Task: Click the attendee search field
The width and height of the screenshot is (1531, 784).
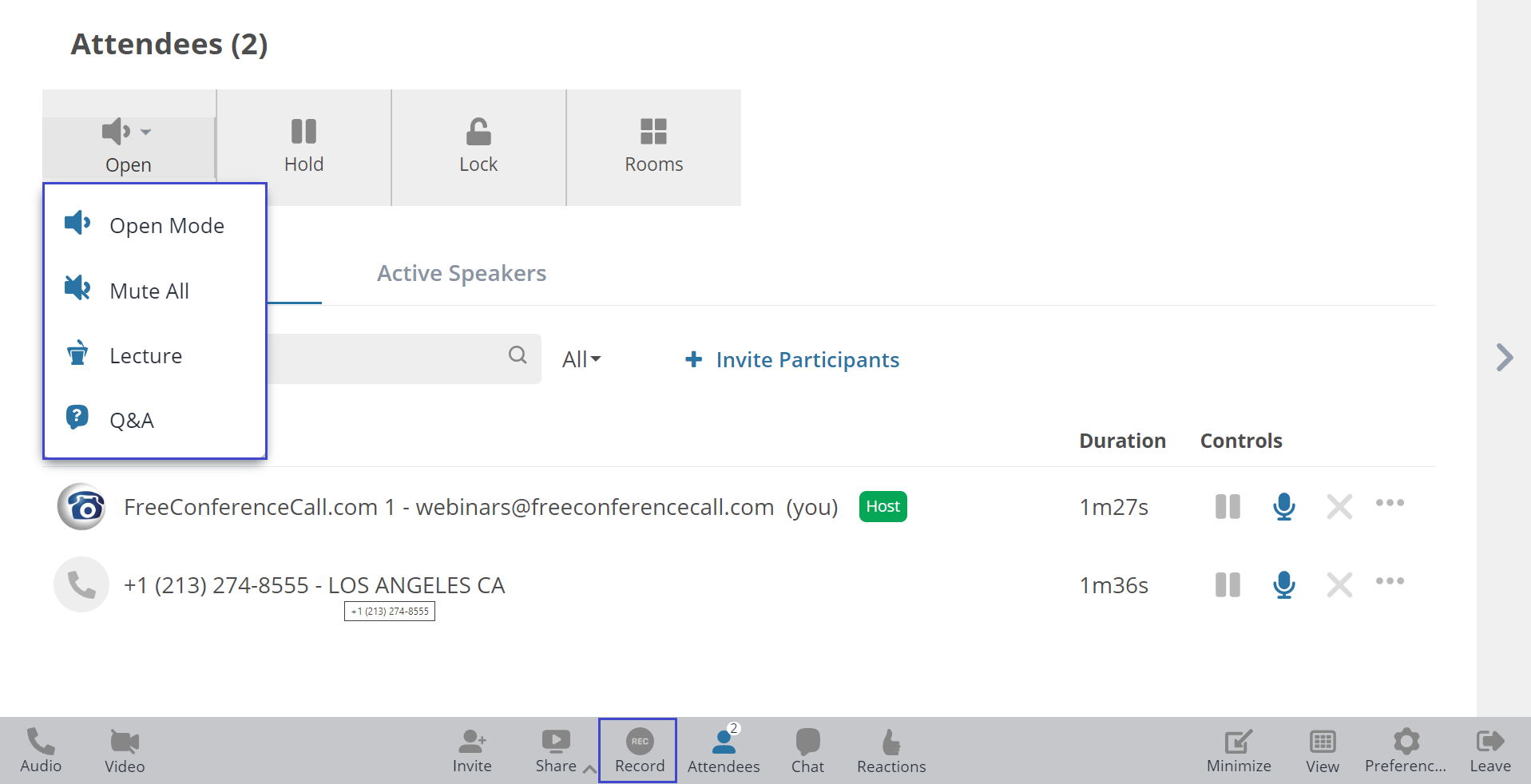Action: (399, 358)
